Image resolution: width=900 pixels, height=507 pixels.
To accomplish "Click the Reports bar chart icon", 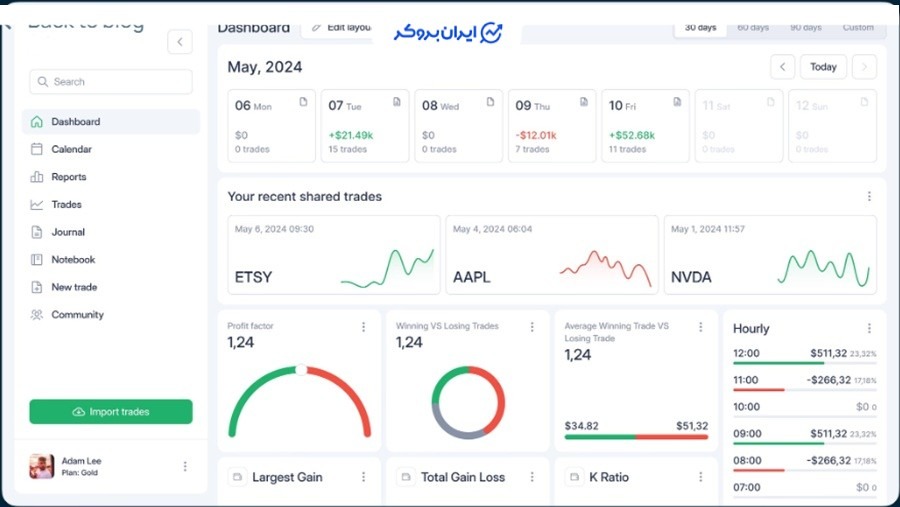I will (37, 177).
